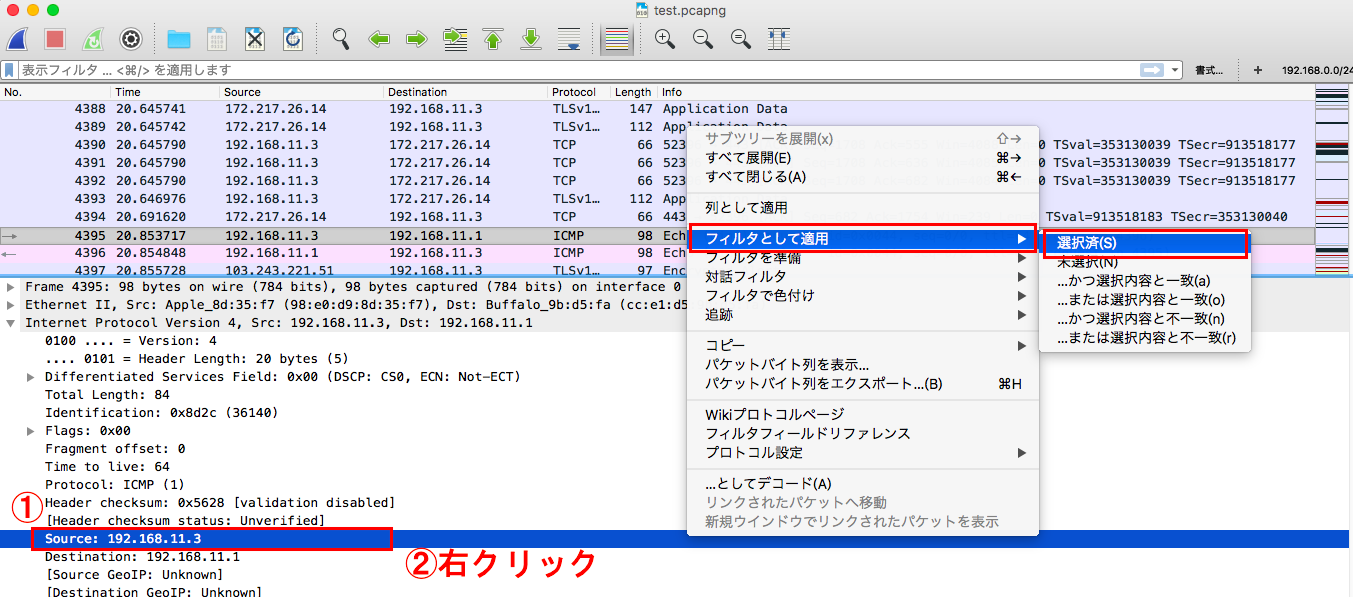Image resolution: width=1353 pixels, height=597 pixels.
Task: Close the capture file
Action: 255,40
